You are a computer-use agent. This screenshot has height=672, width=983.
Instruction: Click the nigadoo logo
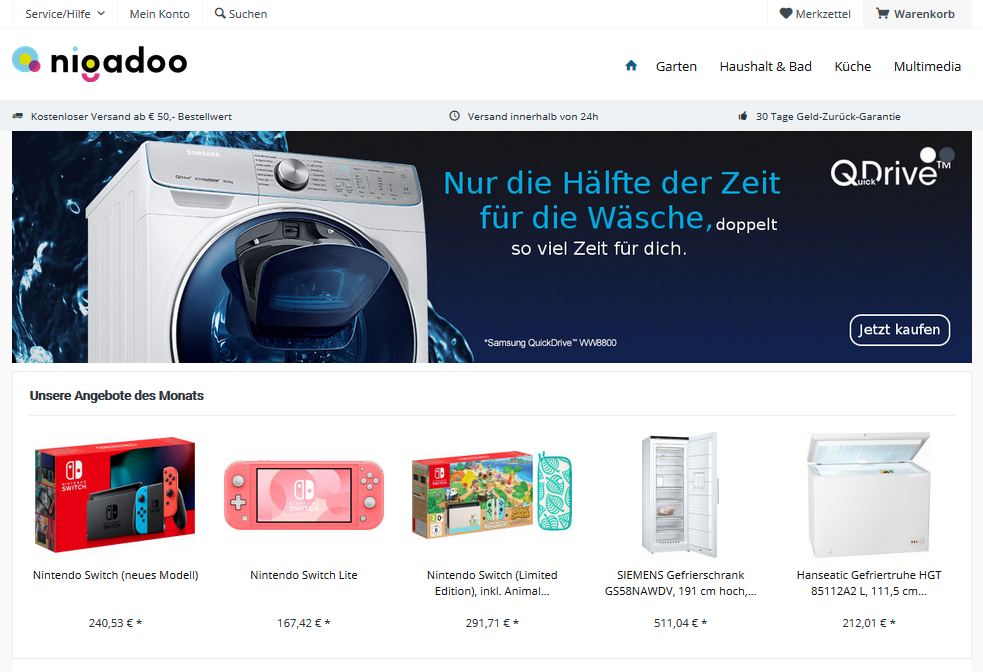click(100, 63)
